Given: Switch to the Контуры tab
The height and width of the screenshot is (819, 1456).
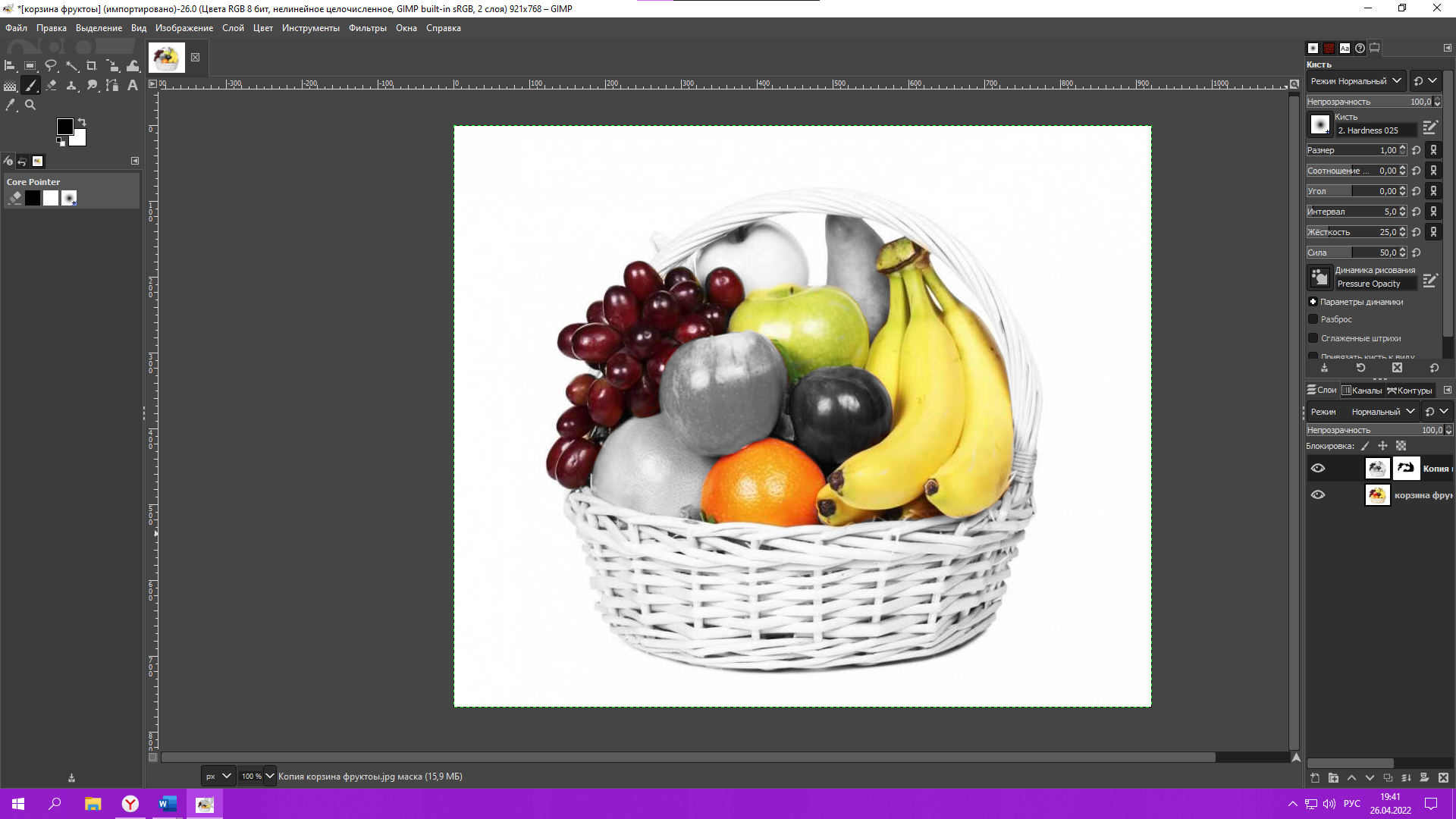Looking at the screenshot, I should click(x=1410, y=391).
